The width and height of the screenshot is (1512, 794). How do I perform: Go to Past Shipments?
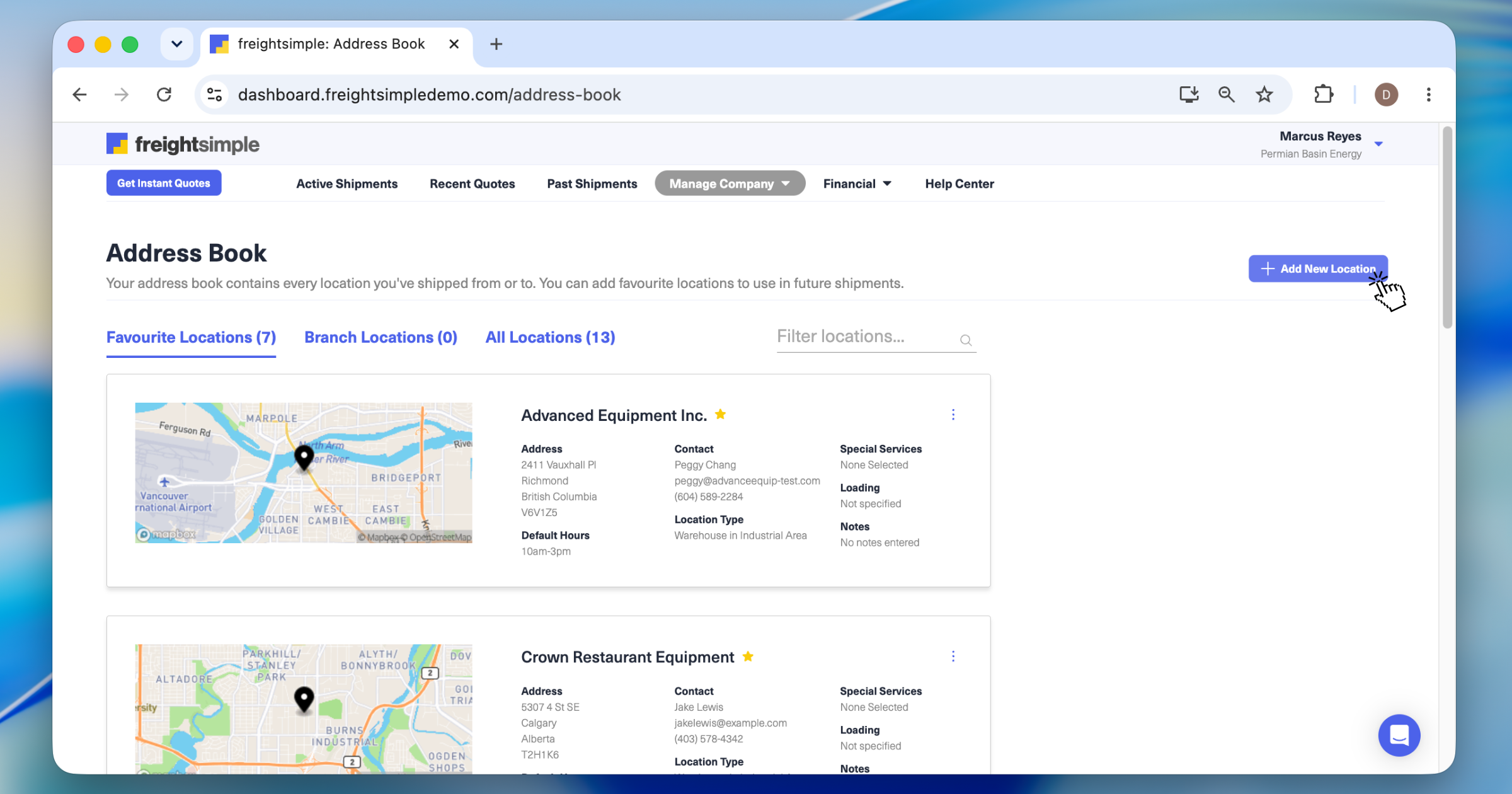point(592,184)
